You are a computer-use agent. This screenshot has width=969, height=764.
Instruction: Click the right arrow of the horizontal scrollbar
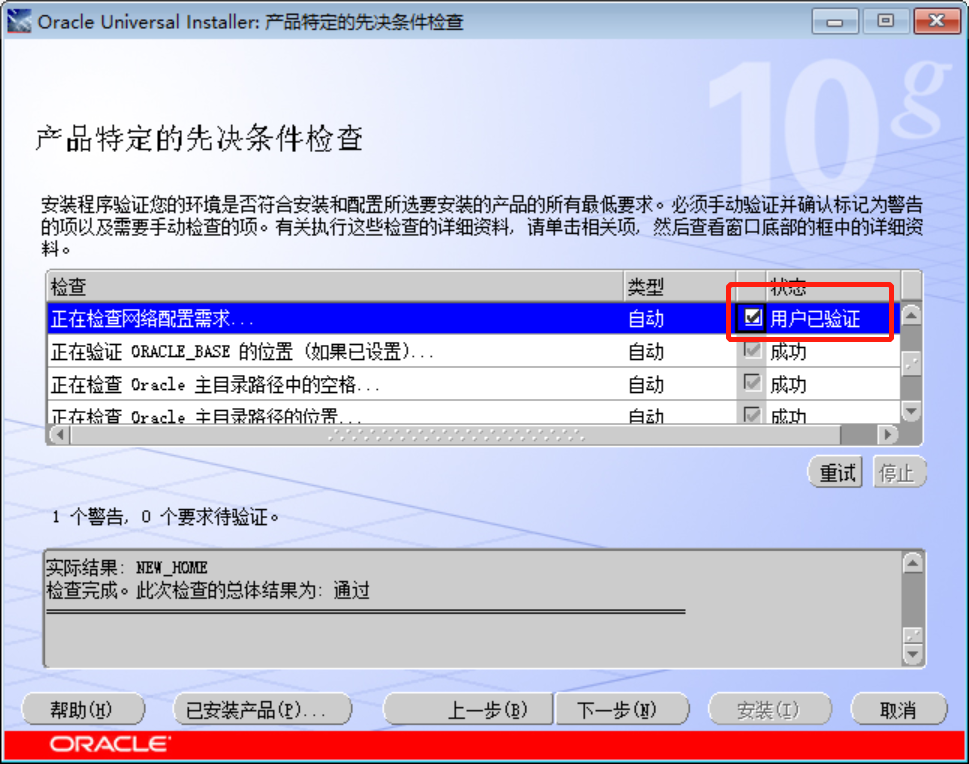tap(888, 435)
